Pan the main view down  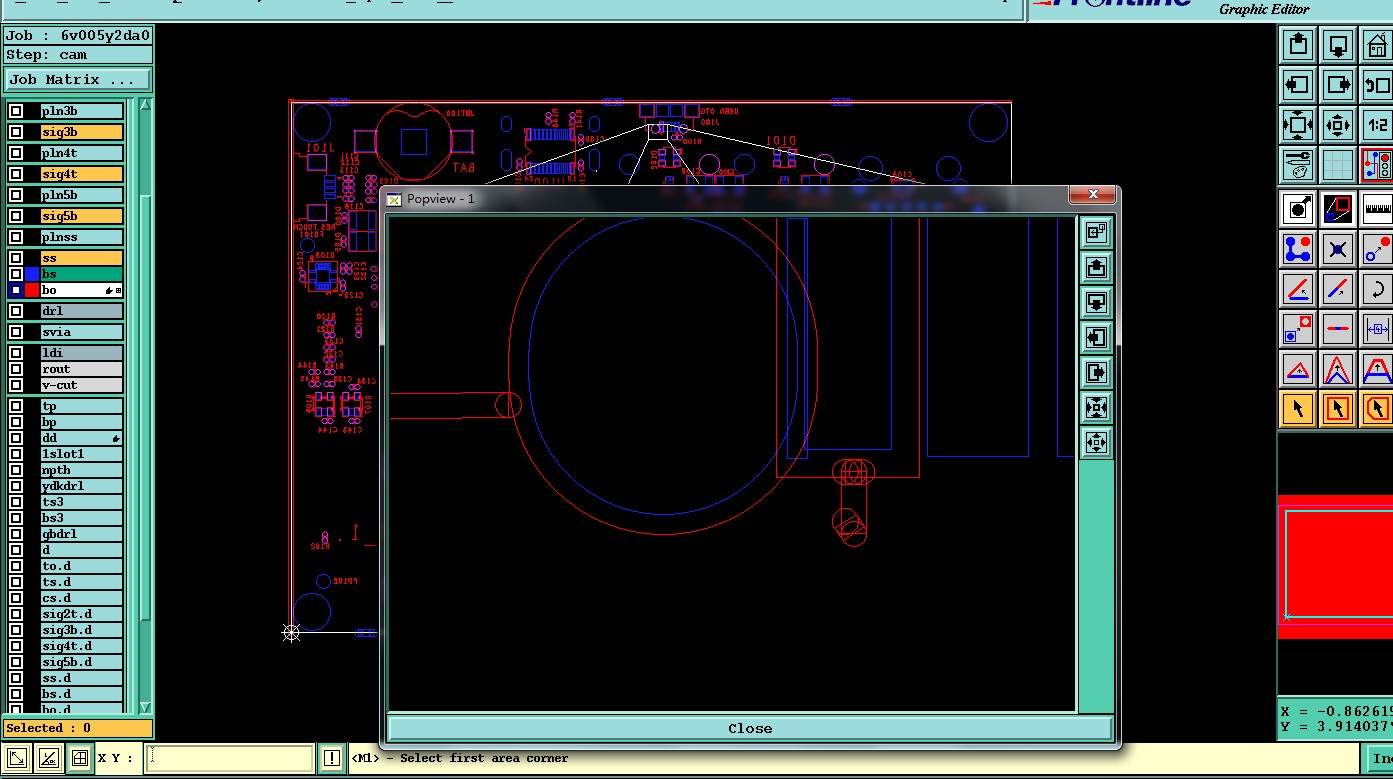(1338, 45)
